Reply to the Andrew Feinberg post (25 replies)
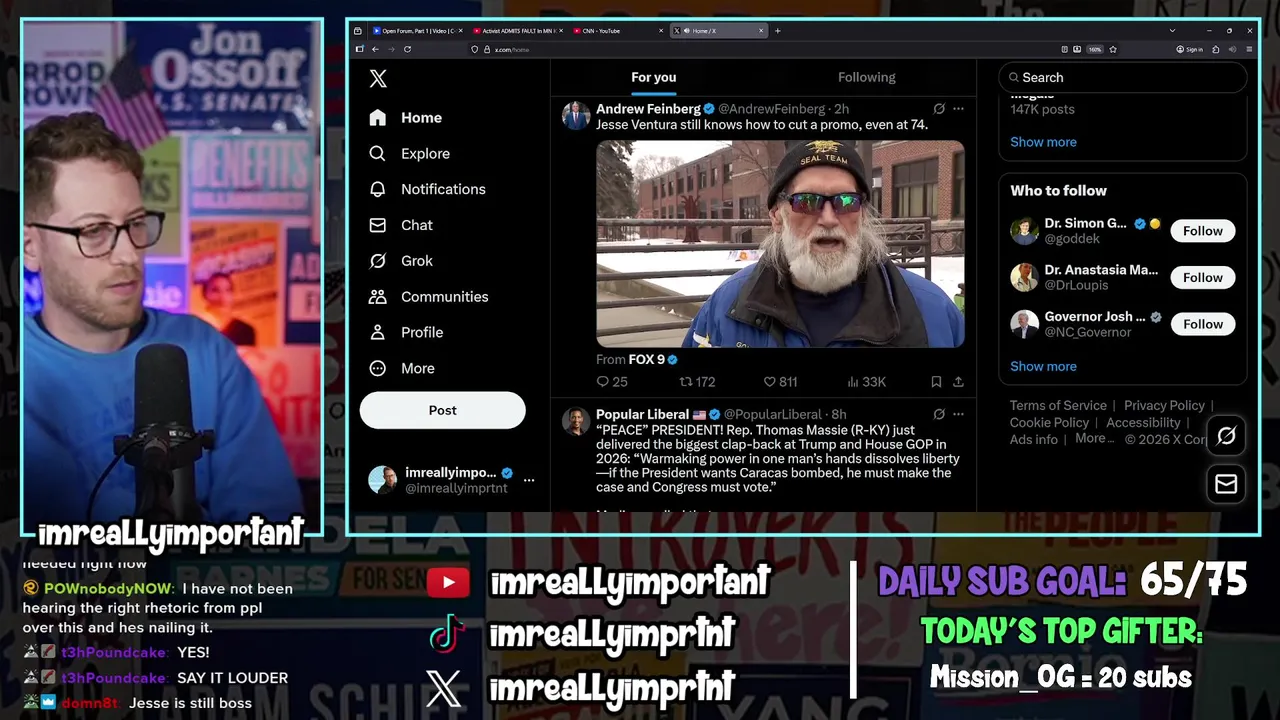1280x720 pixels. point(611,381)
